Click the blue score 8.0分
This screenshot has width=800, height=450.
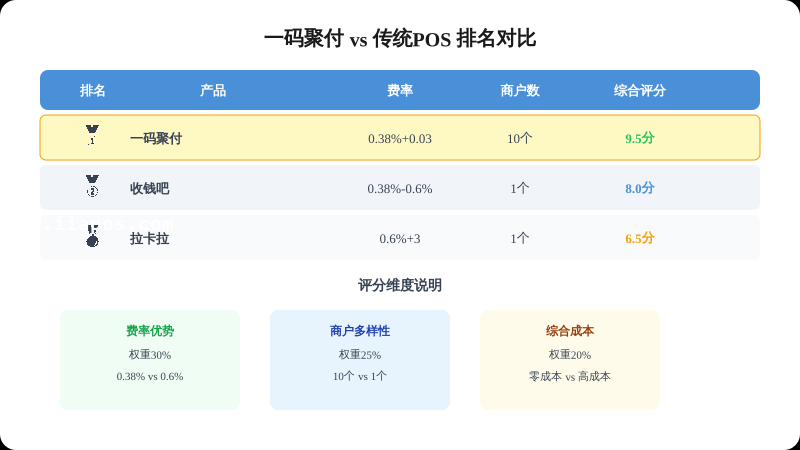tap(640, 188)
